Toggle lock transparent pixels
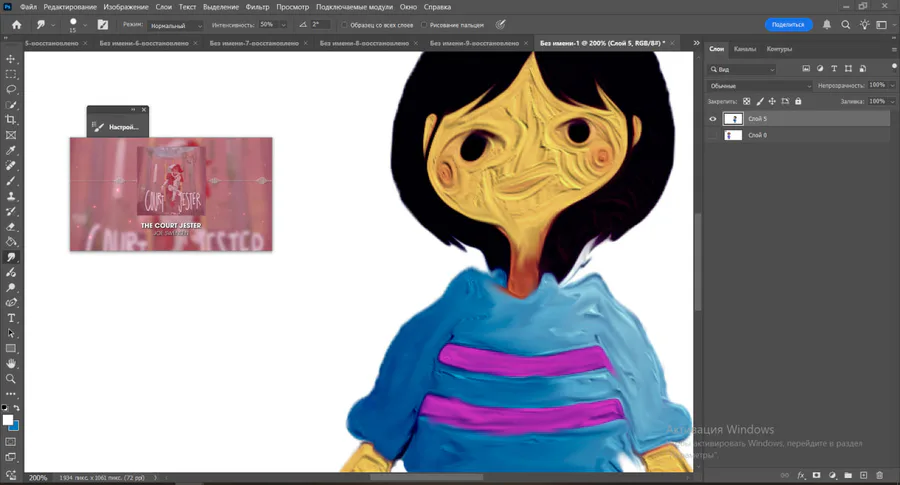This screenshot has height=485, width=900. tap(746, 102)
